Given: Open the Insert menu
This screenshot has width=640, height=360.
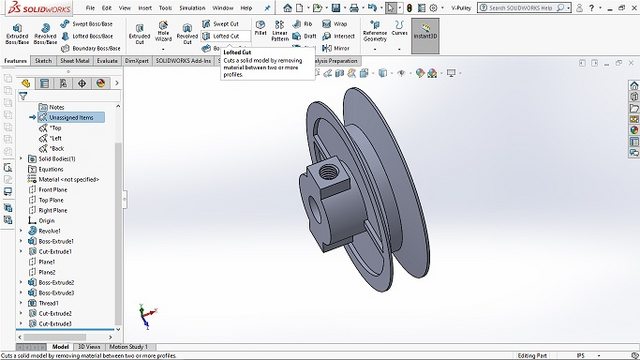Looking at the screenshot, I should tap(145, 8).
